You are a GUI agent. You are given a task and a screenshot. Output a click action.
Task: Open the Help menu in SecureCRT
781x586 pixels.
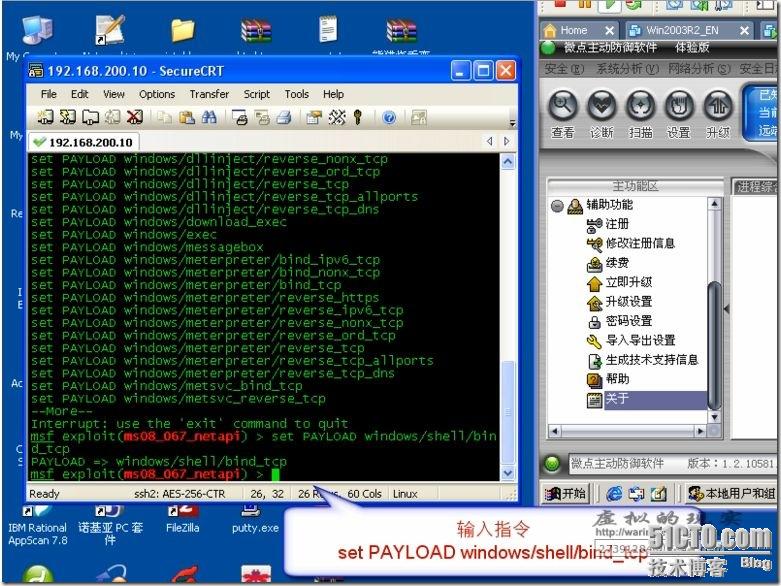pyautogui.click(x=333, y=94)
